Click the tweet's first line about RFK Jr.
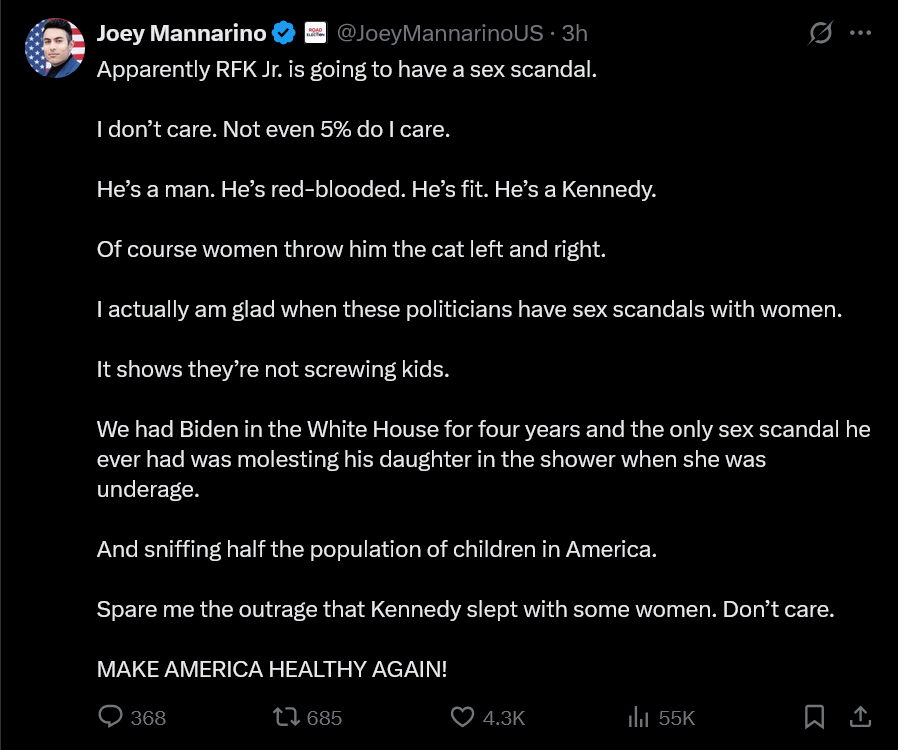 347,69
